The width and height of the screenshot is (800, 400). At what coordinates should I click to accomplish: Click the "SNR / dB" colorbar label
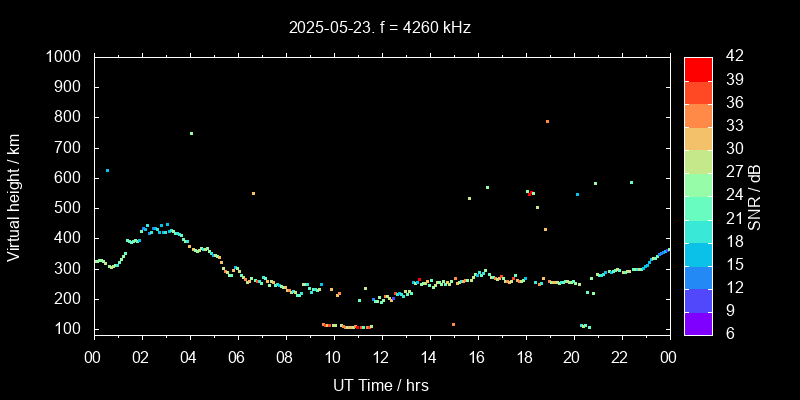(x=754, y=197)
